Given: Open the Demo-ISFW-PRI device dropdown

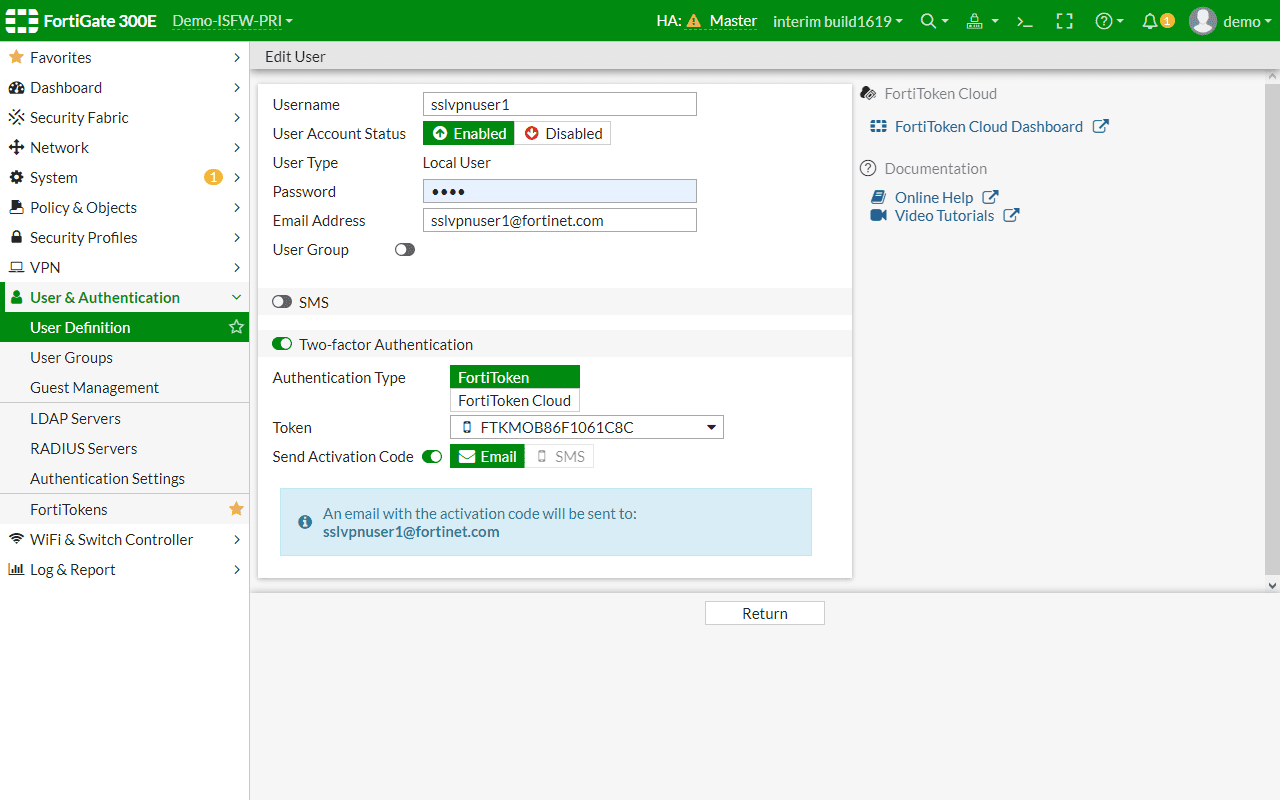Looking at the screenshot, I should [x=233, y=21].
